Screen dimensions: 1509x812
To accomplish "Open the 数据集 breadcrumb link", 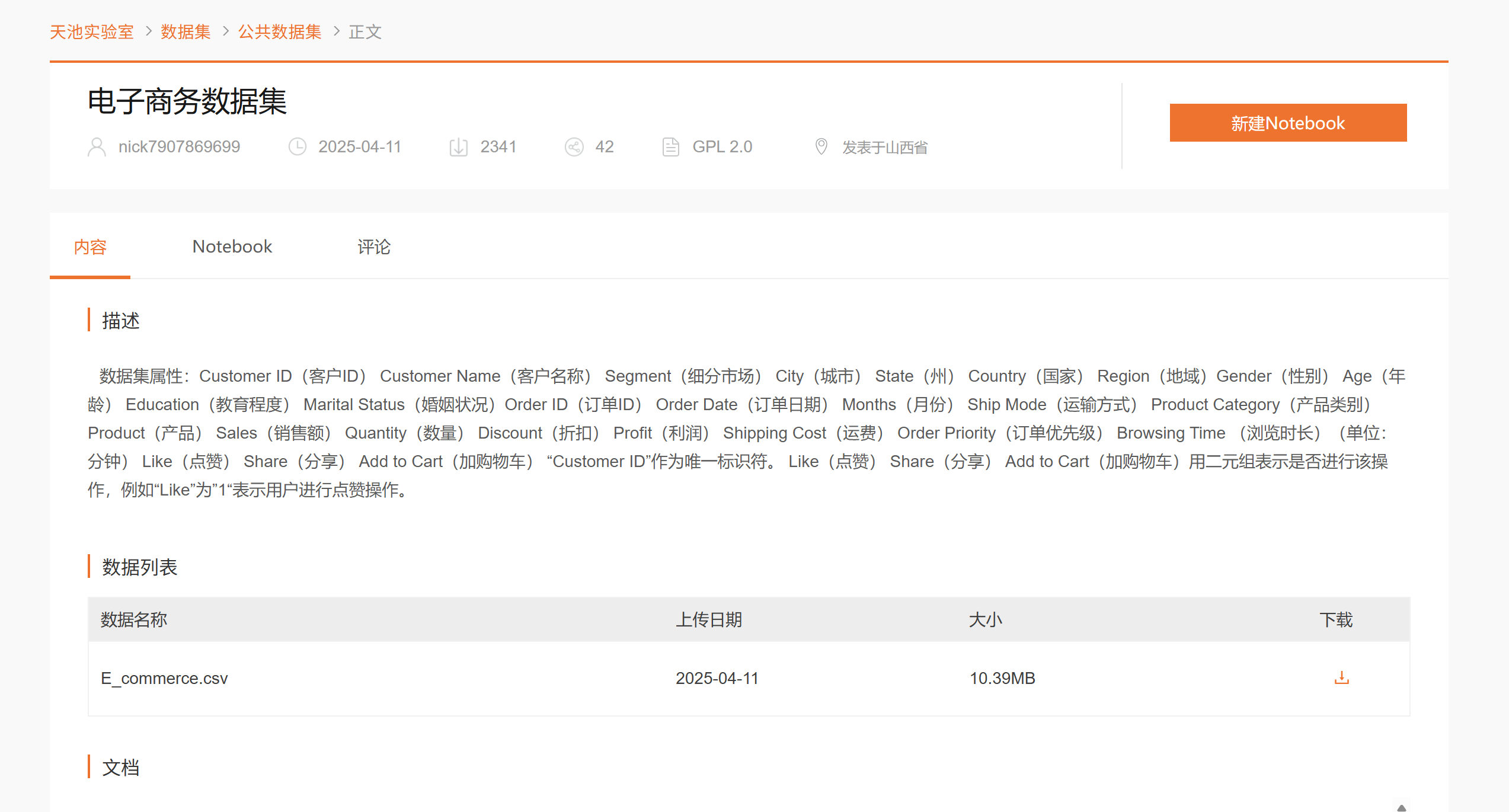I will click(186, 31).
